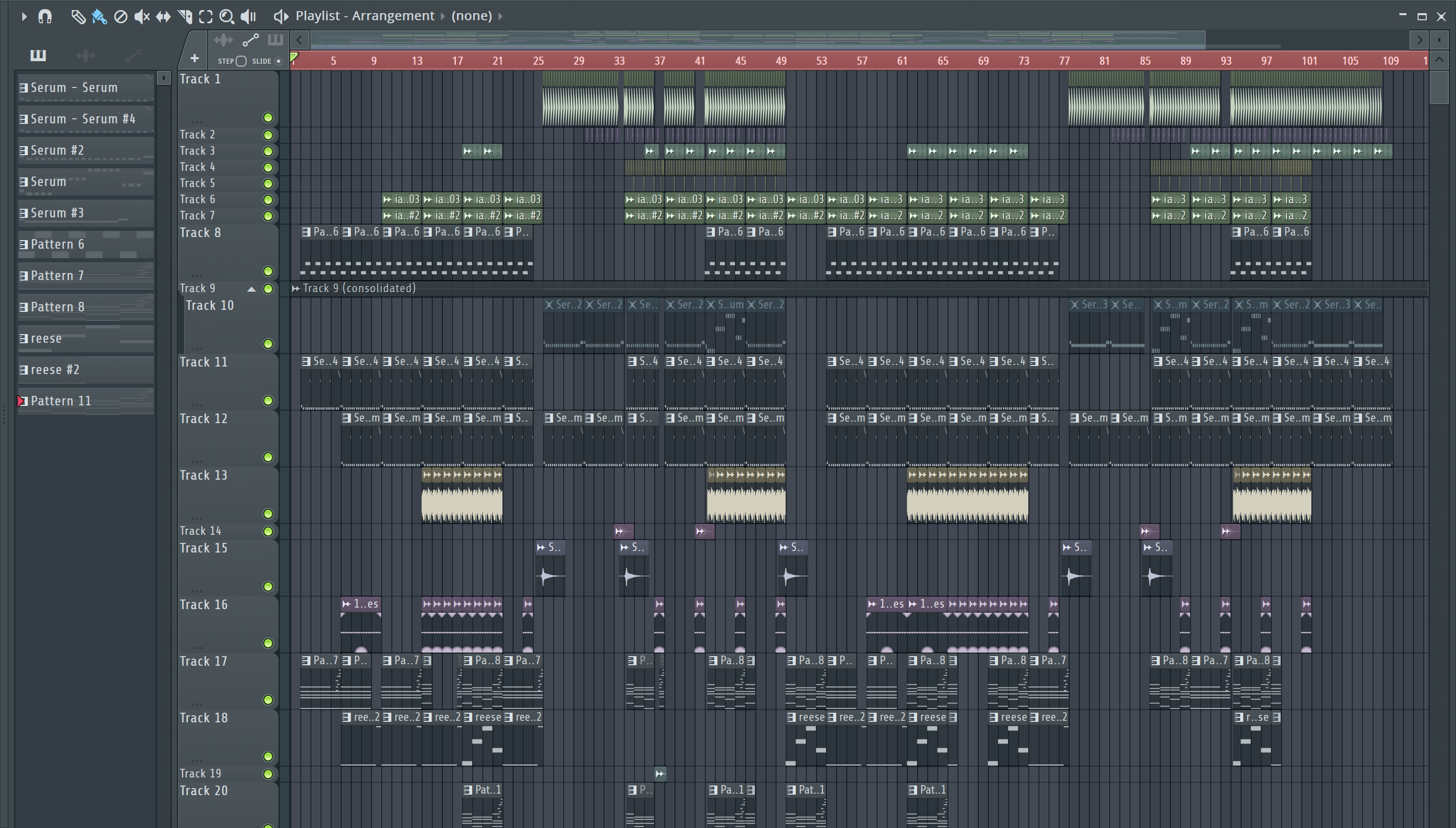Screen dimensions: 1456x828
Task: Enable the STEP editing checkbox
Action: coord(241,62)
